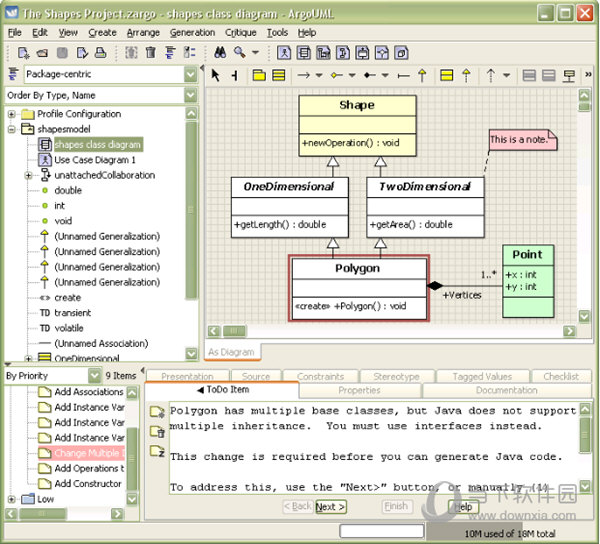Open the zoom dropdown arrow
Screen dimensions: 600x544
256,53
